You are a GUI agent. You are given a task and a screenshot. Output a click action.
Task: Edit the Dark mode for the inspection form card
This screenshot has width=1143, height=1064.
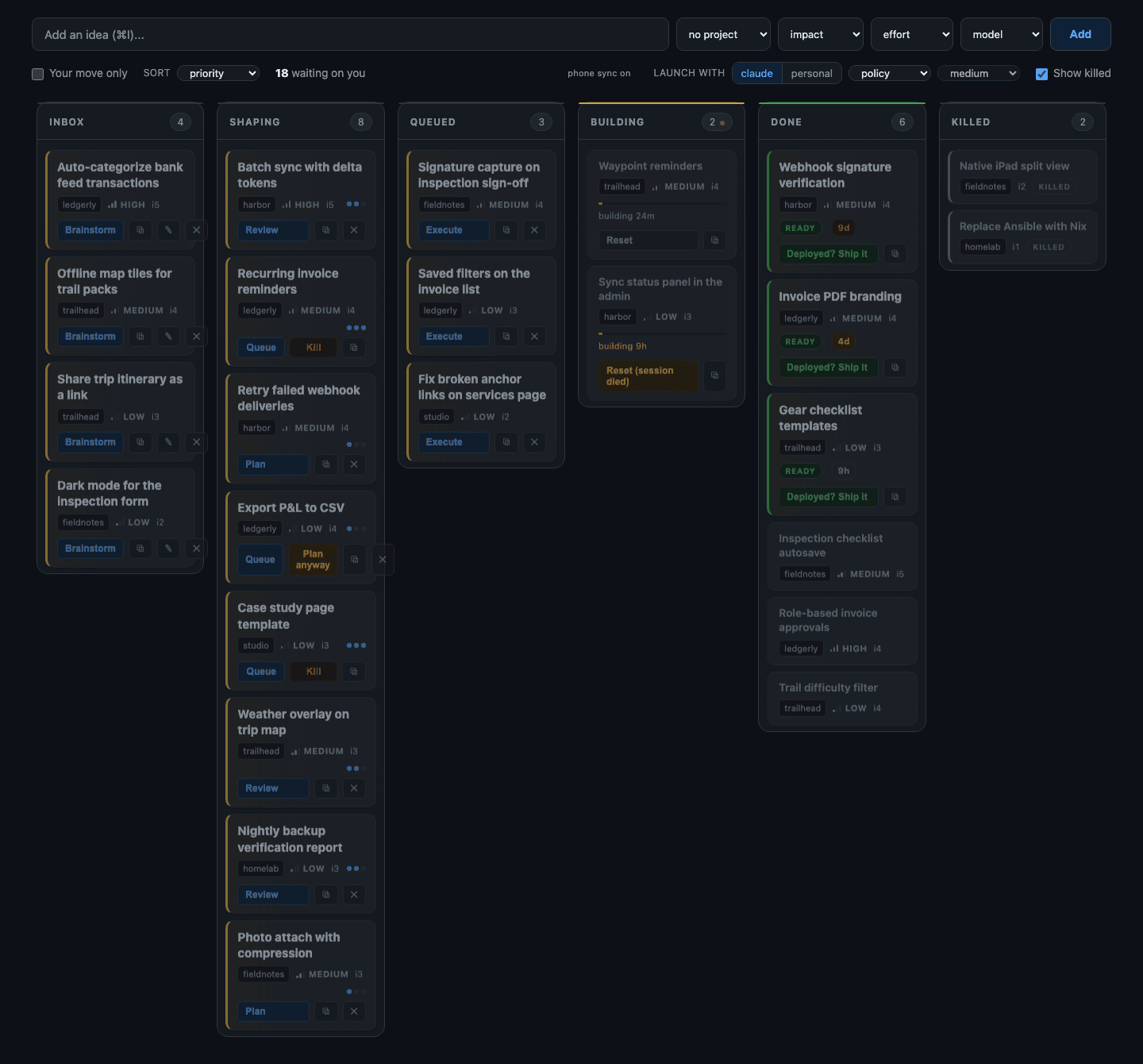(168, 549)
